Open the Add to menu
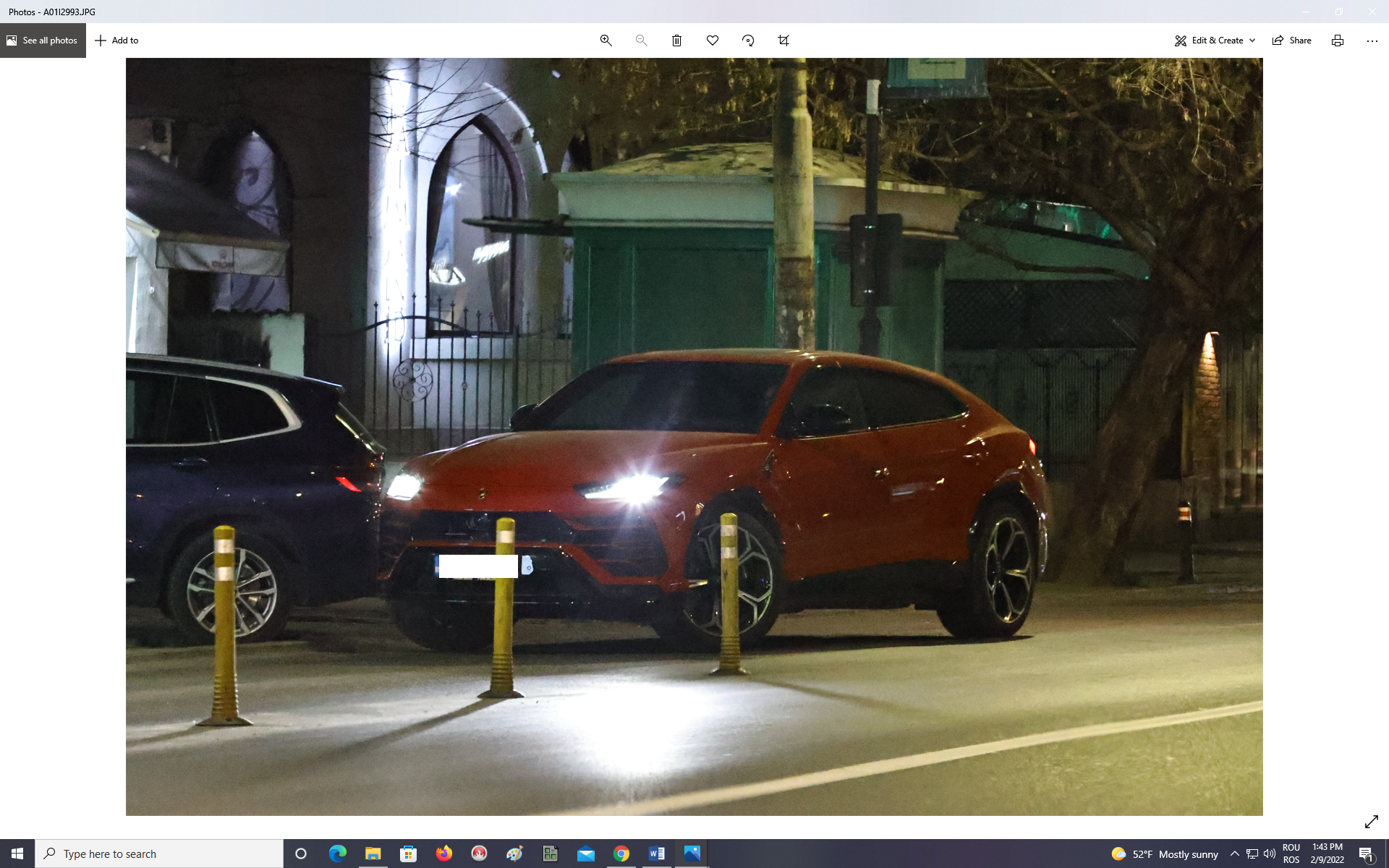1389x868 pixels. tap(116, 41)
